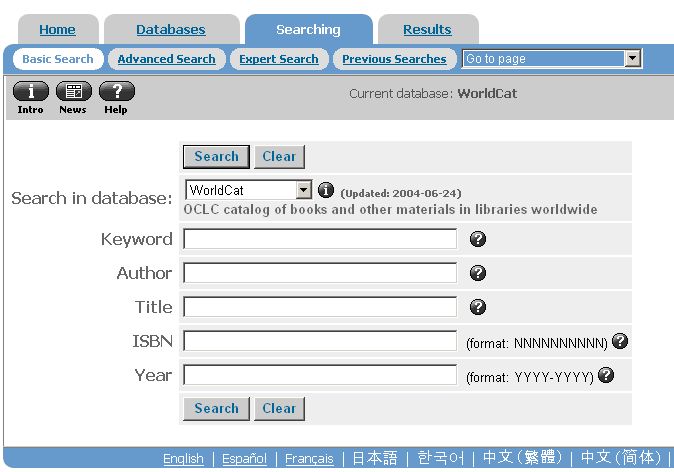674x472 pixels.
Task: Switch interface language to English
Action: point(184,459)
